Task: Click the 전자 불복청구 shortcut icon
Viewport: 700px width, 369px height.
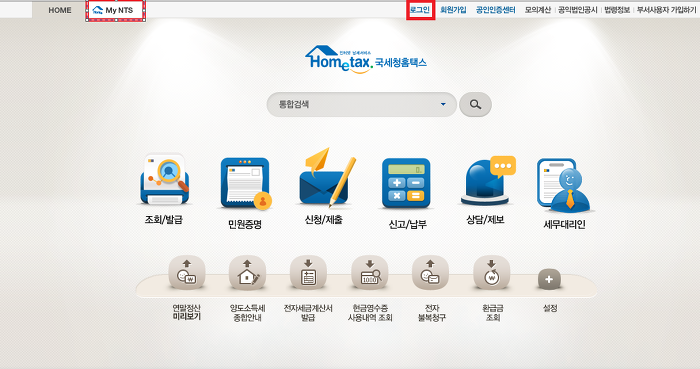Action: click(x=430, y=272)
